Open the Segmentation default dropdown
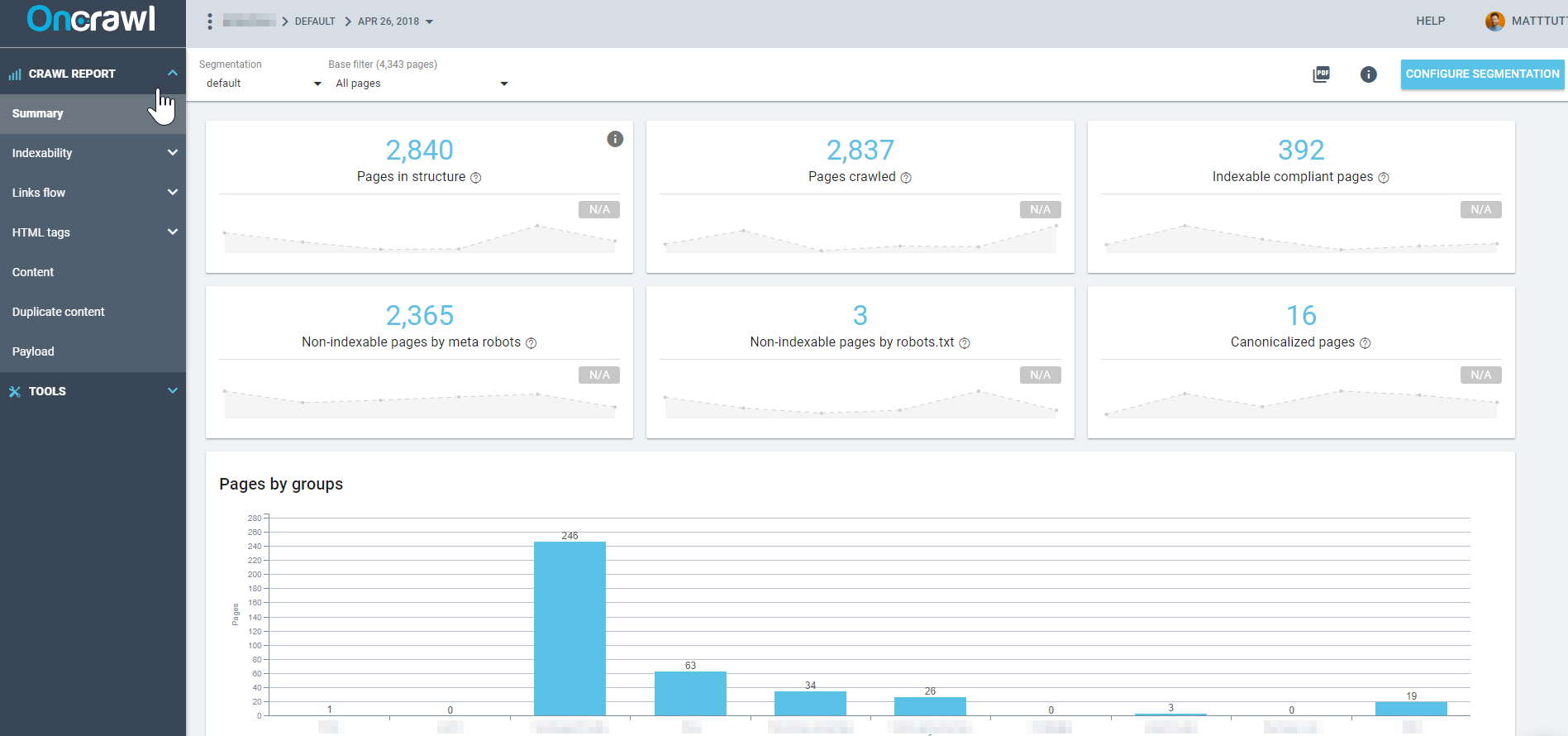Image resolution: width=1568 pixels, height=736 pixels. point(263,84)
